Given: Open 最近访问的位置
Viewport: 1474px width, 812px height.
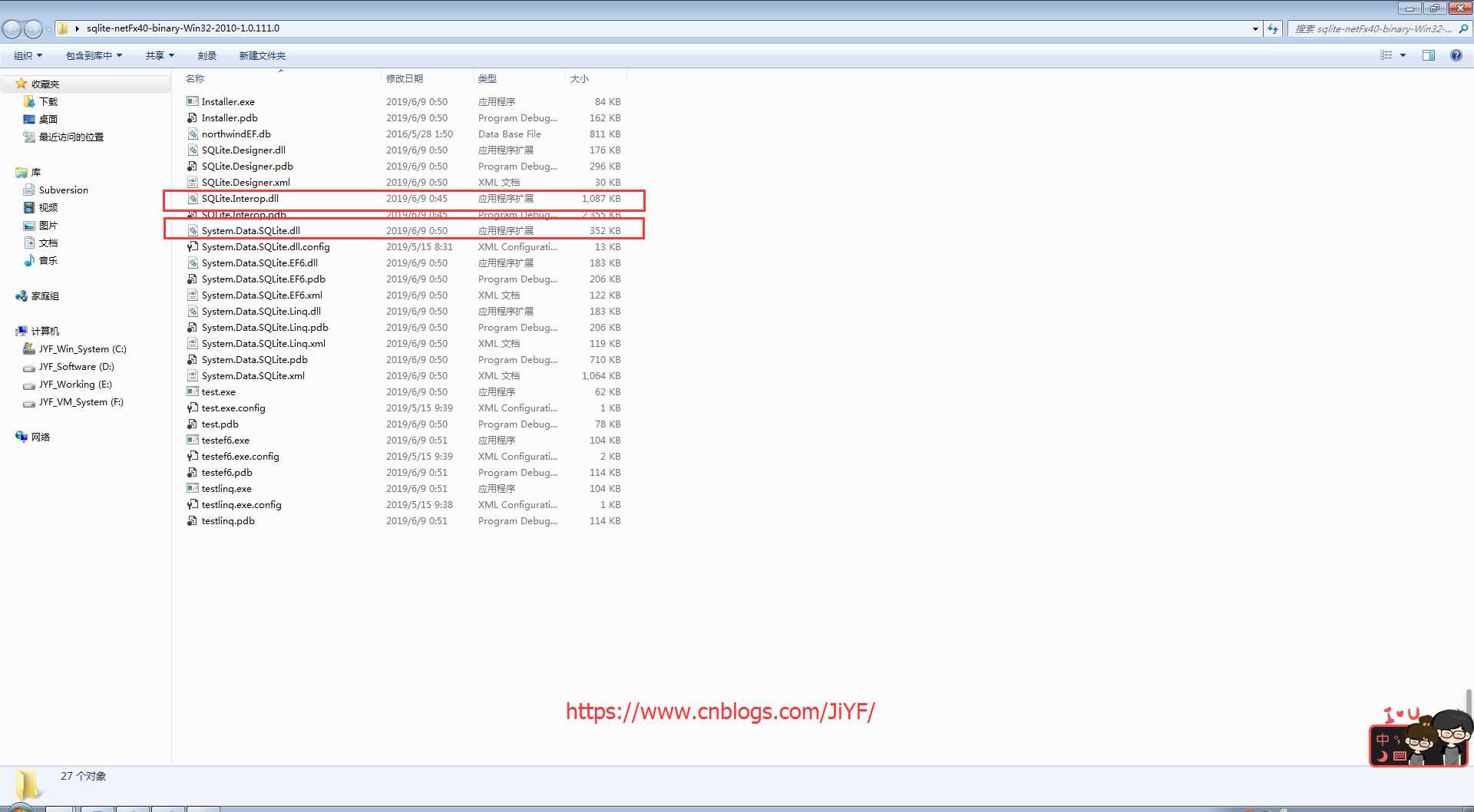Looking at the screenshot, I should 71,137.
